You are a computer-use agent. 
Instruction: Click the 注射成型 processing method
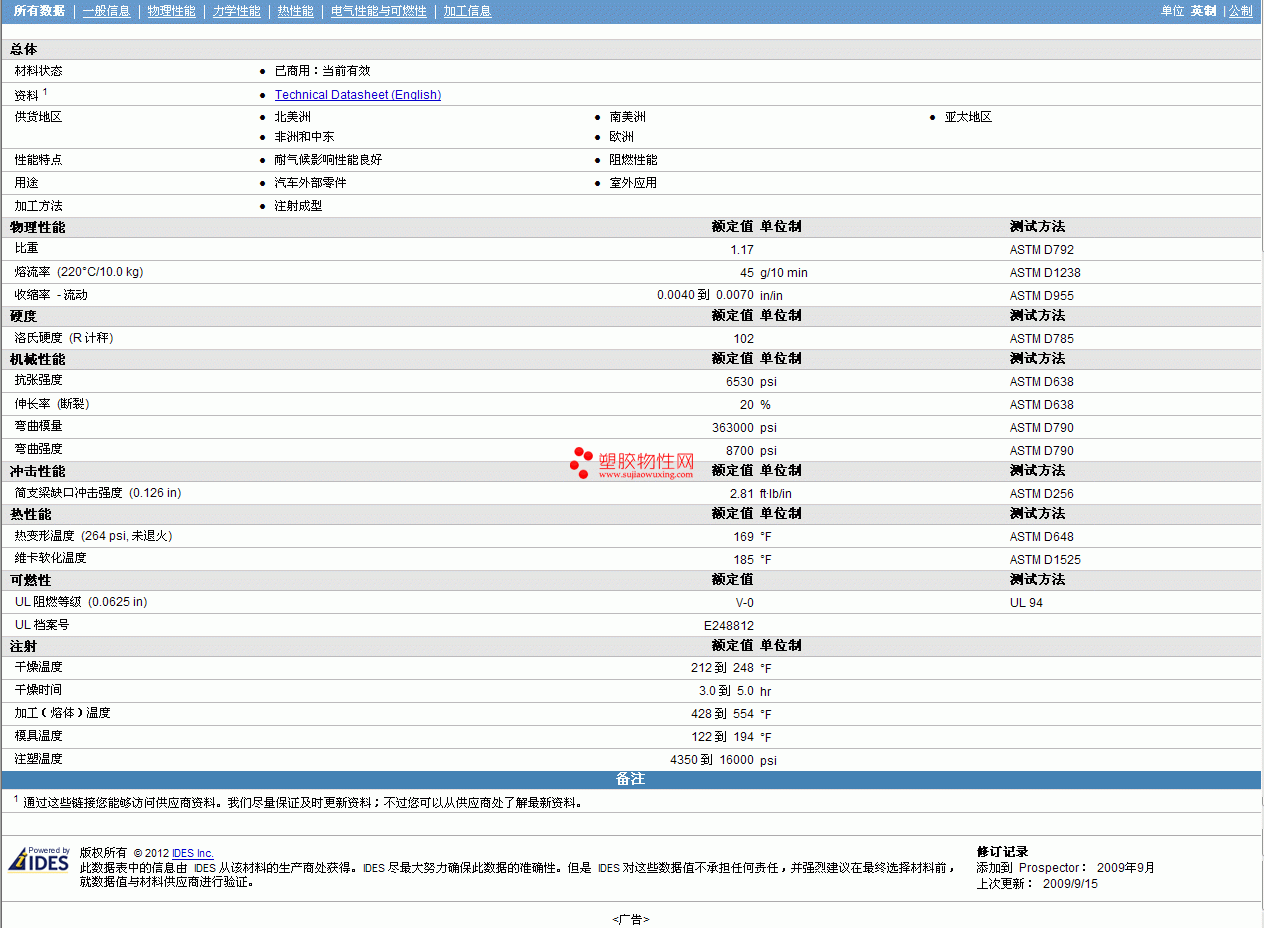[x=298, y=206]
